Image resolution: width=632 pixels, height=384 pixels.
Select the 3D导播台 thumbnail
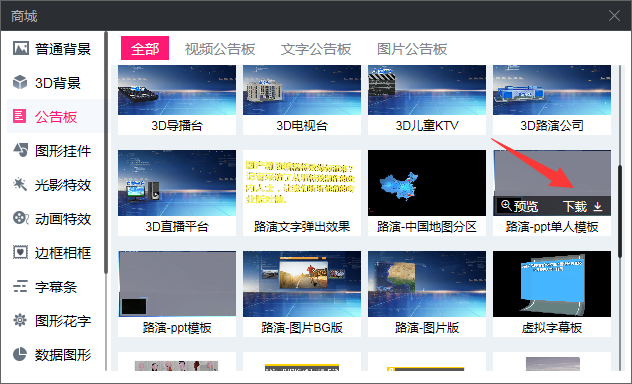click(177, 90)
